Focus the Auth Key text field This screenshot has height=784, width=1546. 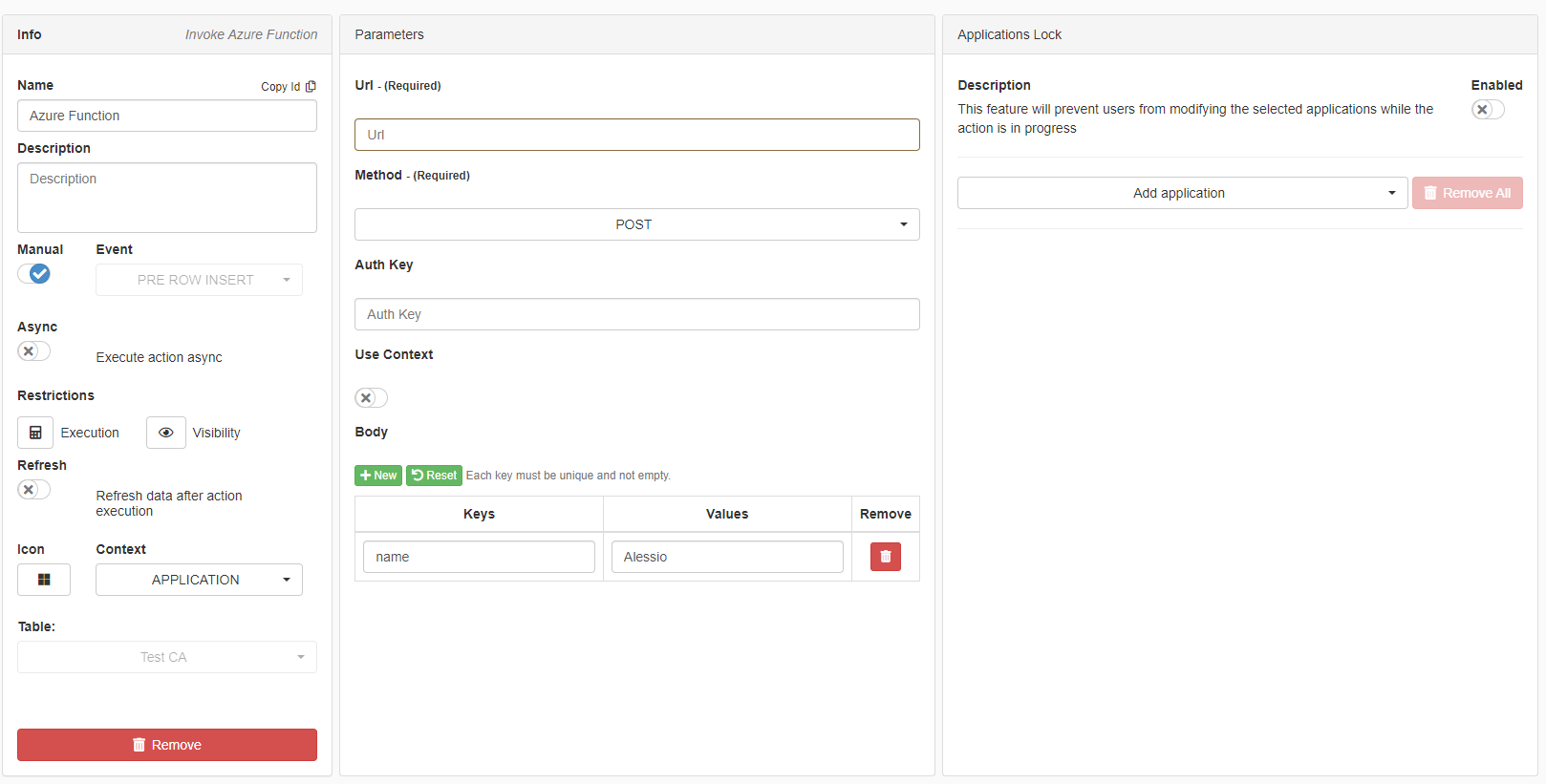pyautogui.click(x=636, y=314)
